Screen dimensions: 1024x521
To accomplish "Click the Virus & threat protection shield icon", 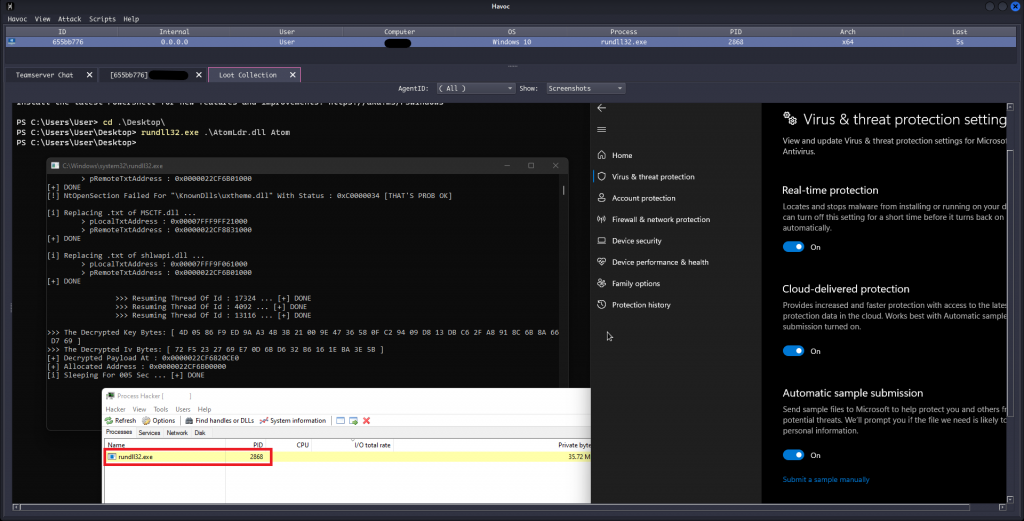I will (x=601, y=176).
